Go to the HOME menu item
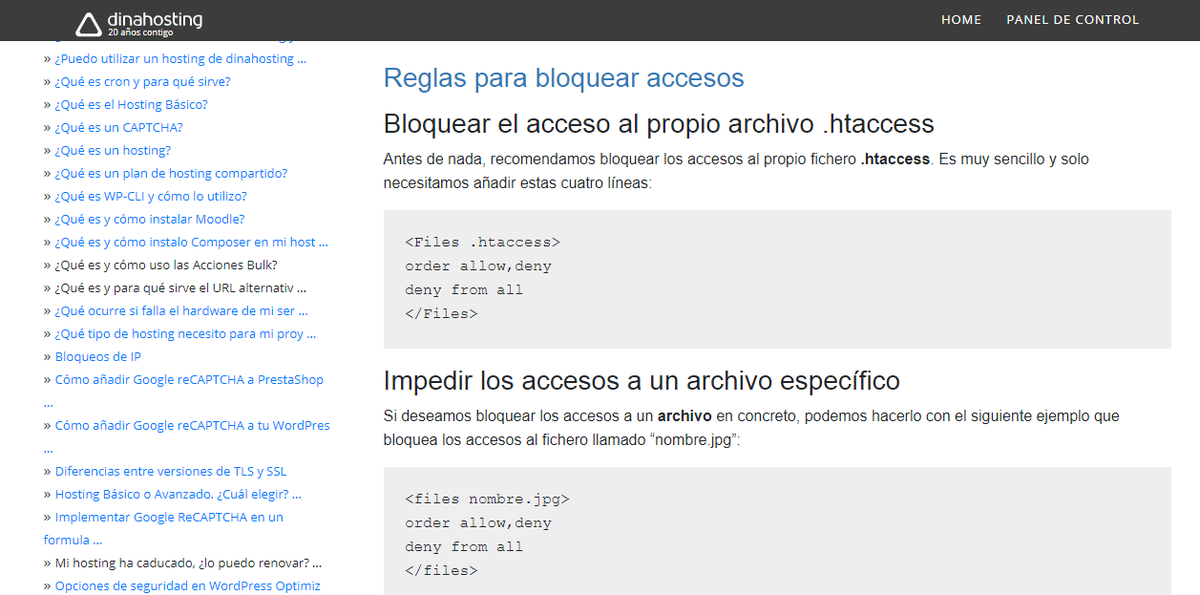 pos(961,20)
